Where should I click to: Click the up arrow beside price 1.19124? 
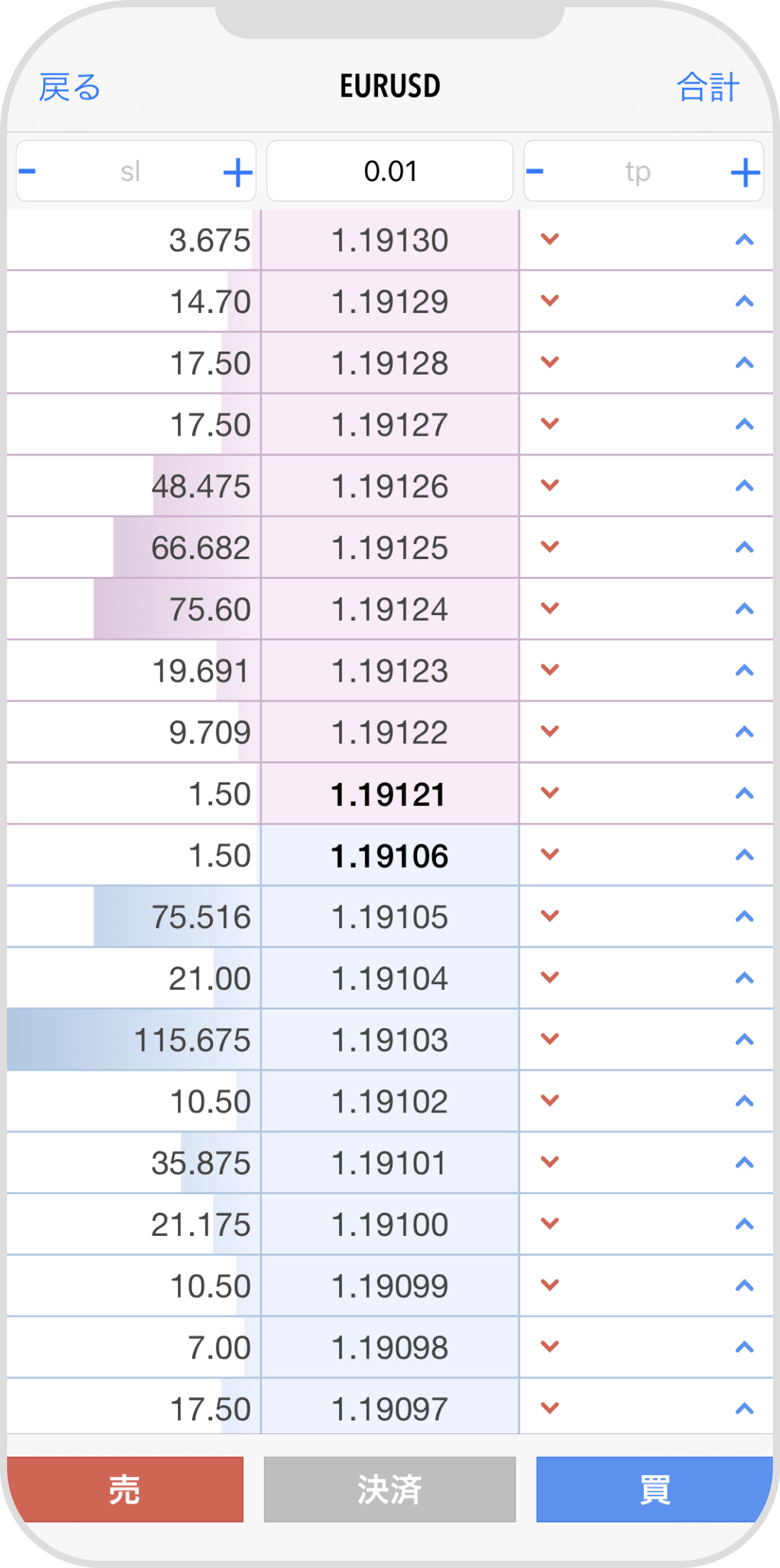pos(744,609)
